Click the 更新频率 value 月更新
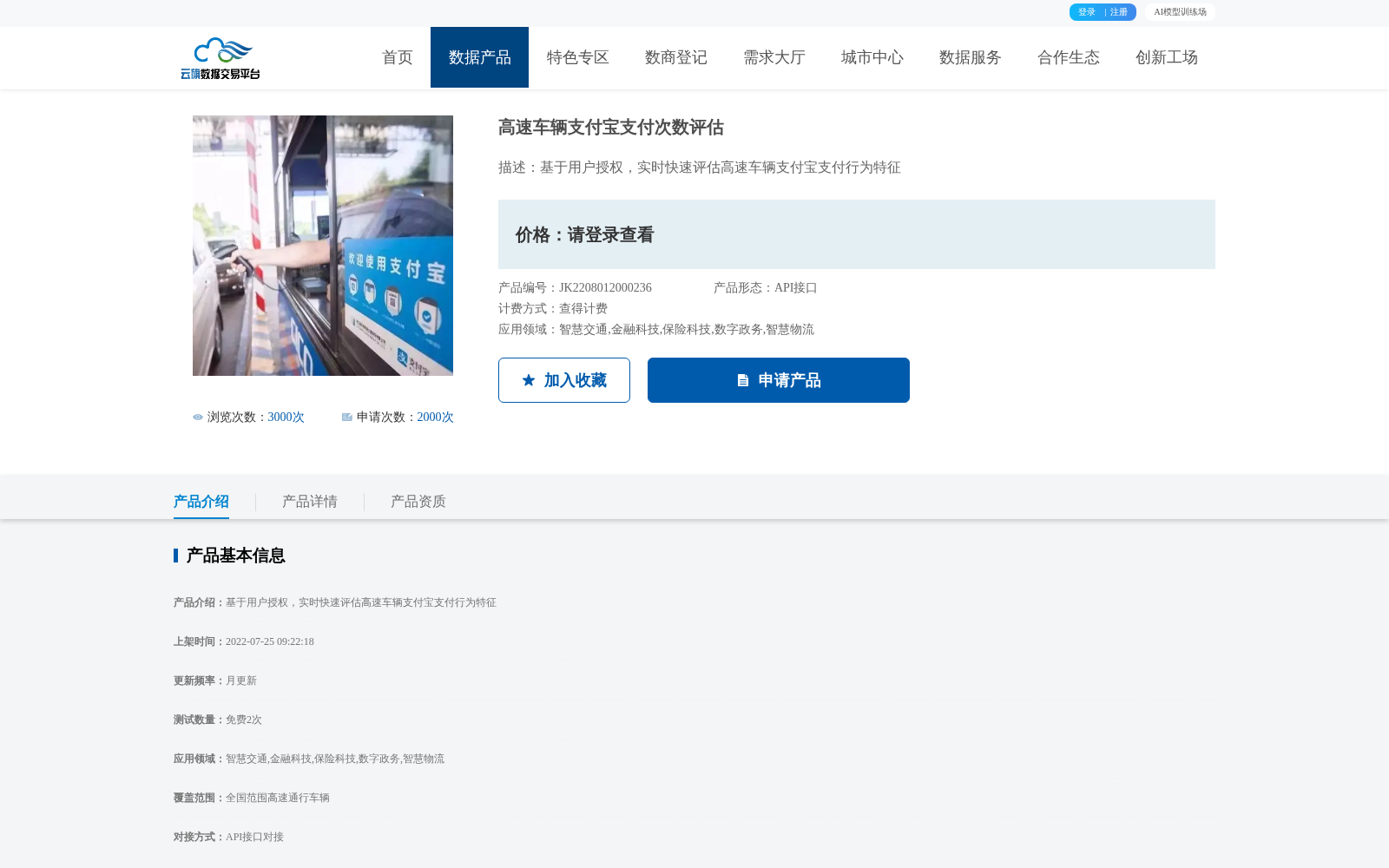The width and height of the screenshot is (1389, 868). (241, 681)
